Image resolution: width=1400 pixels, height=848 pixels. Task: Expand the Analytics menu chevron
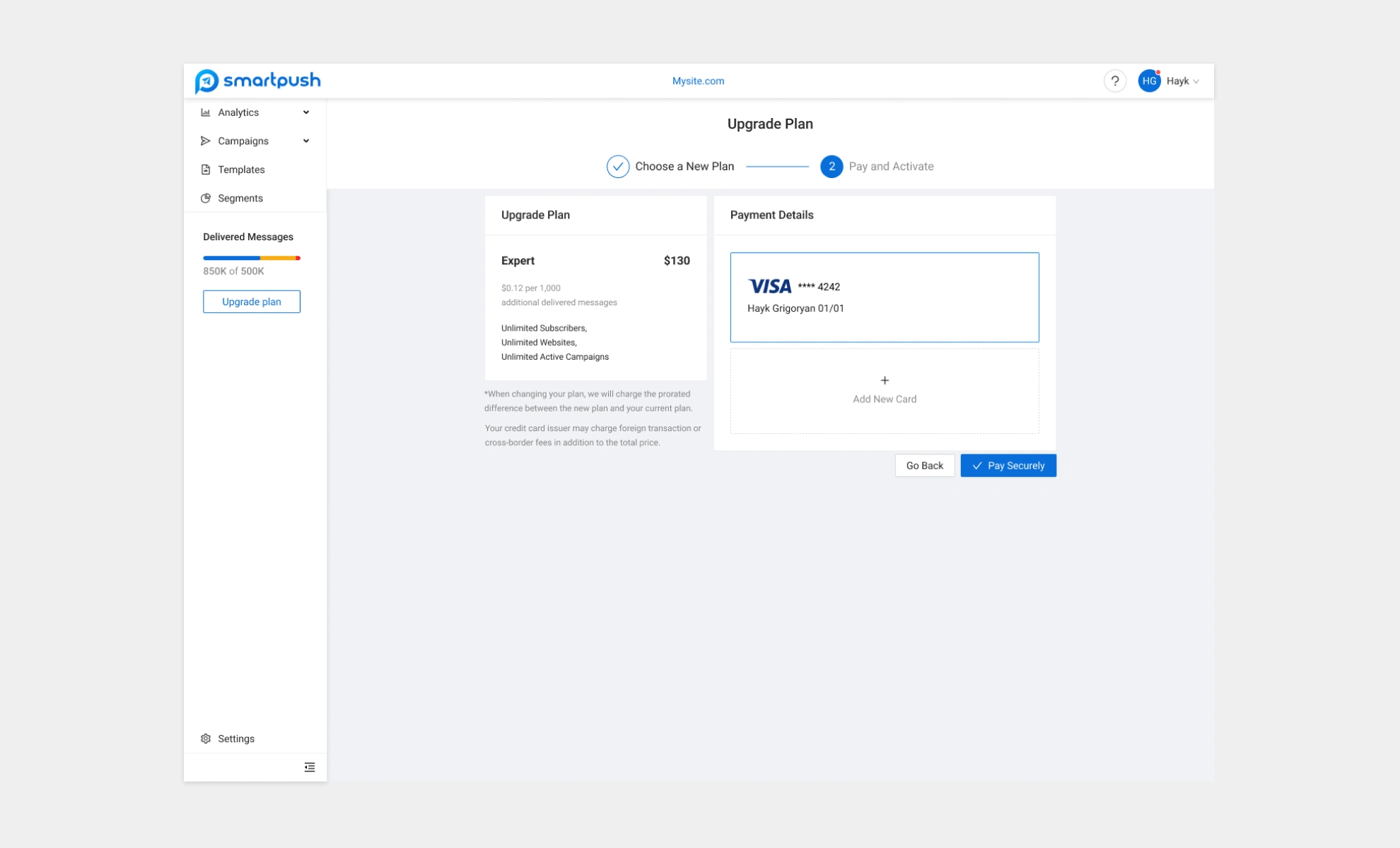306,112
